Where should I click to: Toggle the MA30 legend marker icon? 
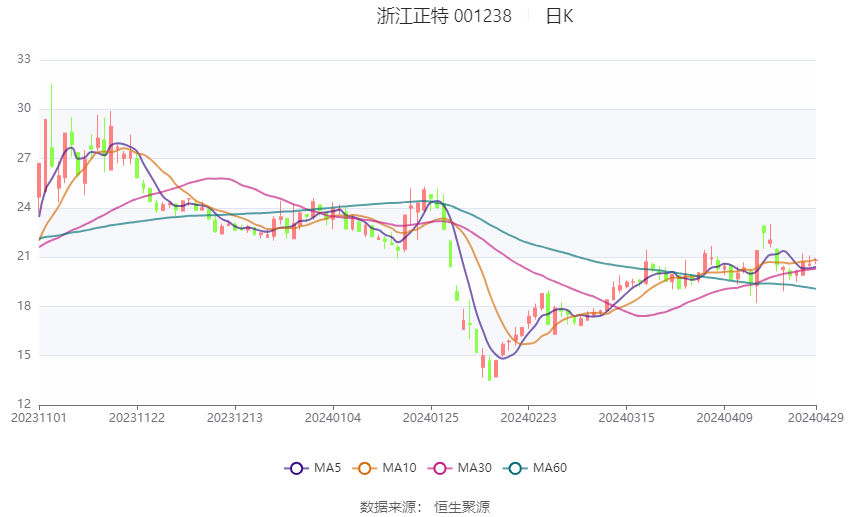pos(440,467)
